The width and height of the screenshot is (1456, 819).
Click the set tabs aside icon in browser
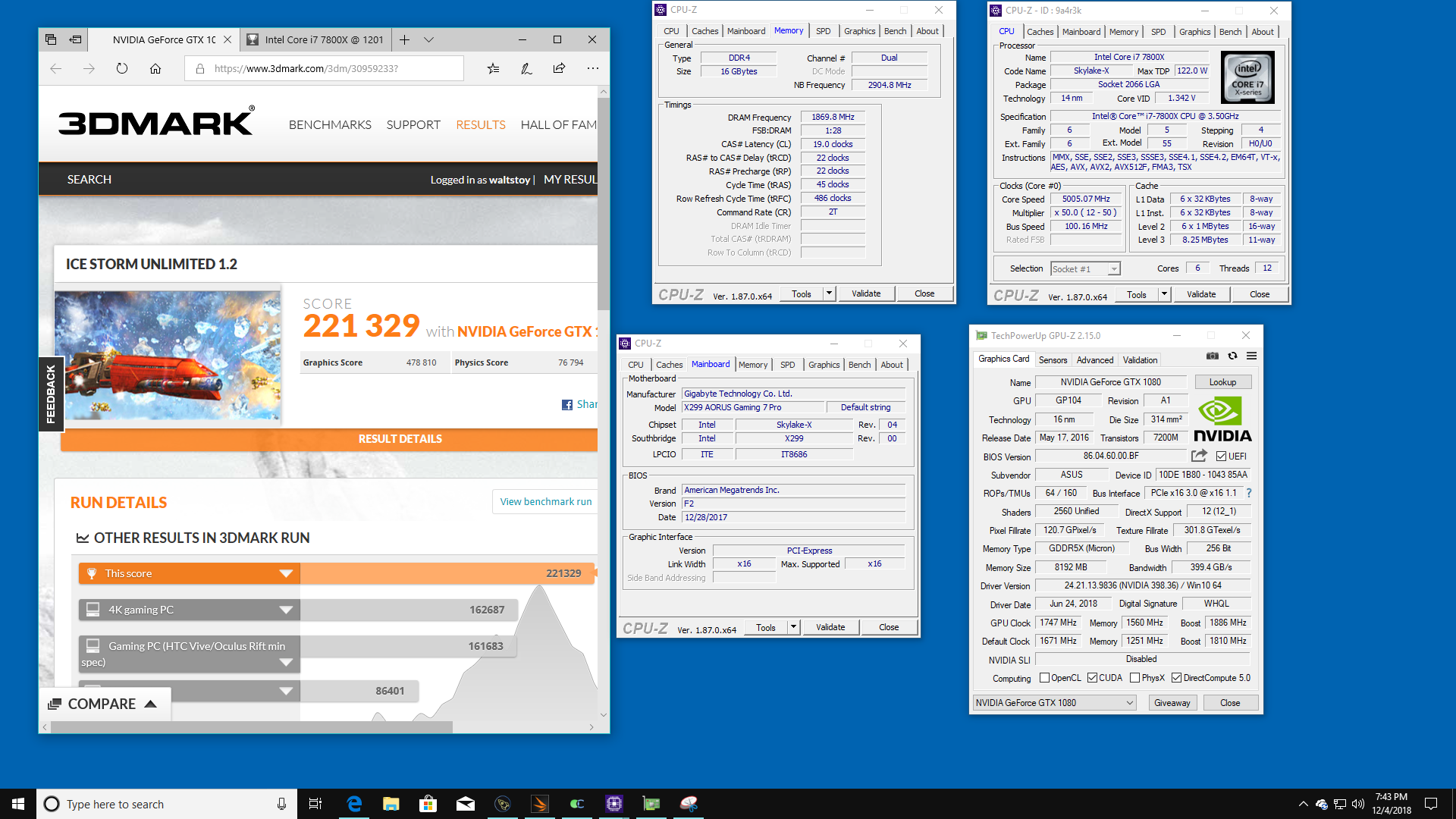click(x=75, y=39)
